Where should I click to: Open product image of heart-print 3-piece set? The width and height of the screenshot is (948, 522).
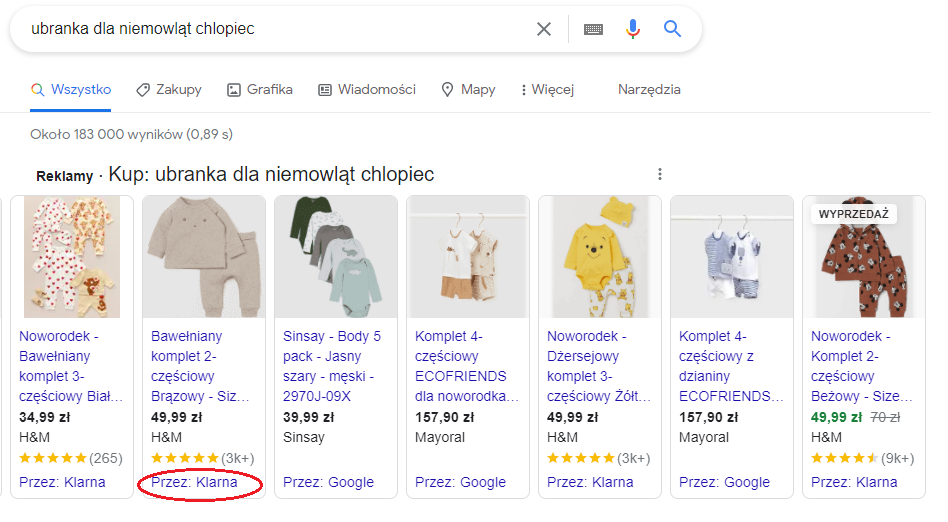72,256
